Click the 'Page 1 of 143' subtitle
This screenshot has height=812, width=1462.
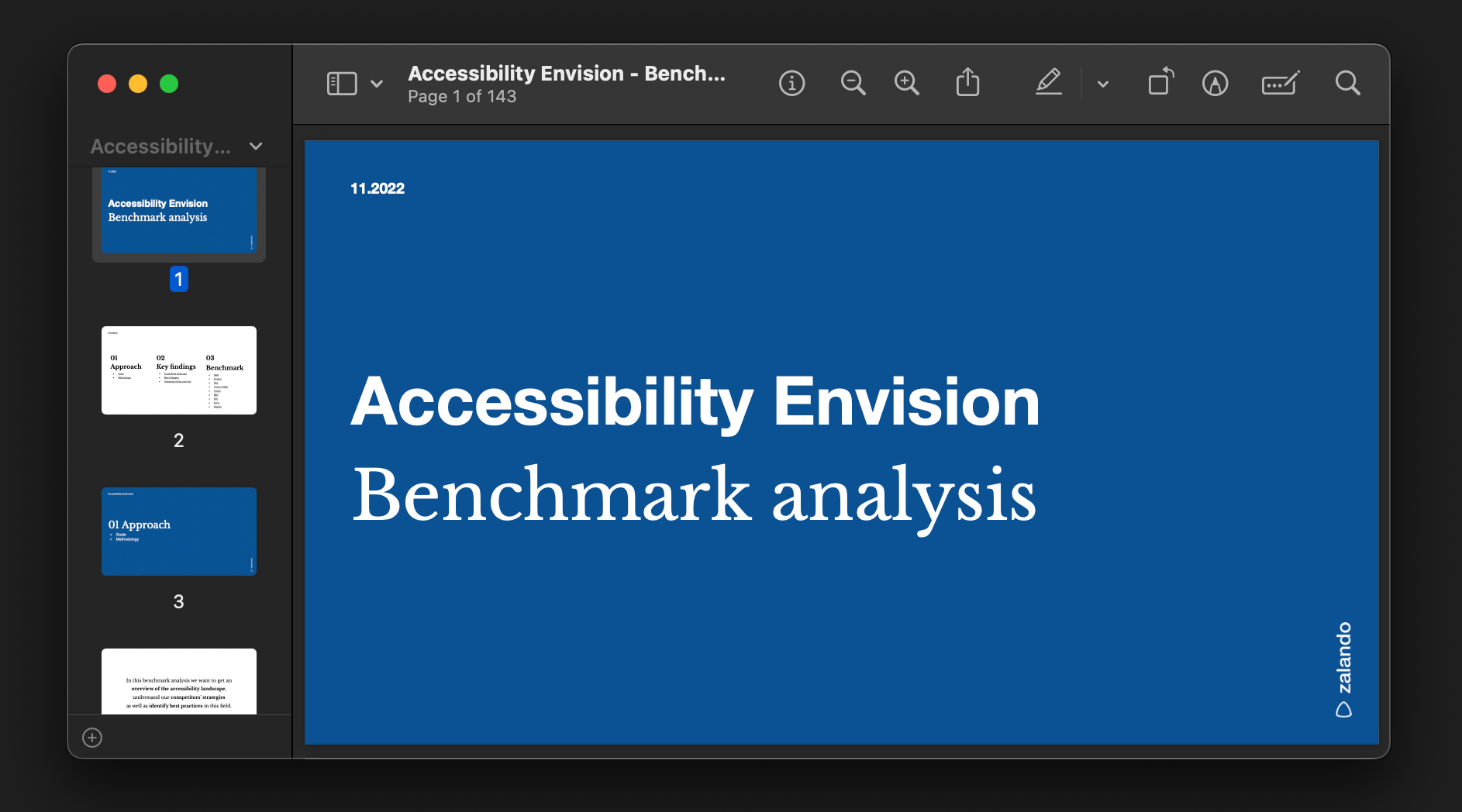click(462, 97)
